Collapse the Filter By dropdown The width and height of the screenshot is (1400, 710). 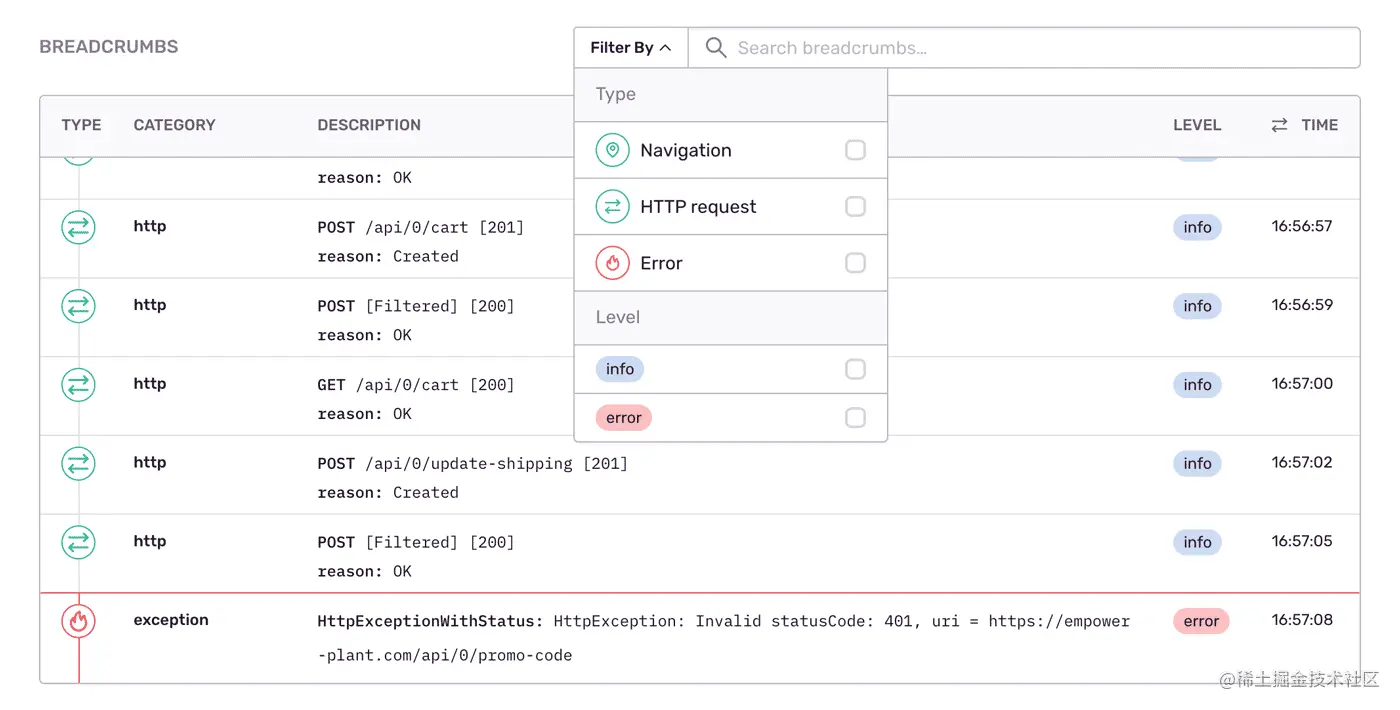coord(630,48)
